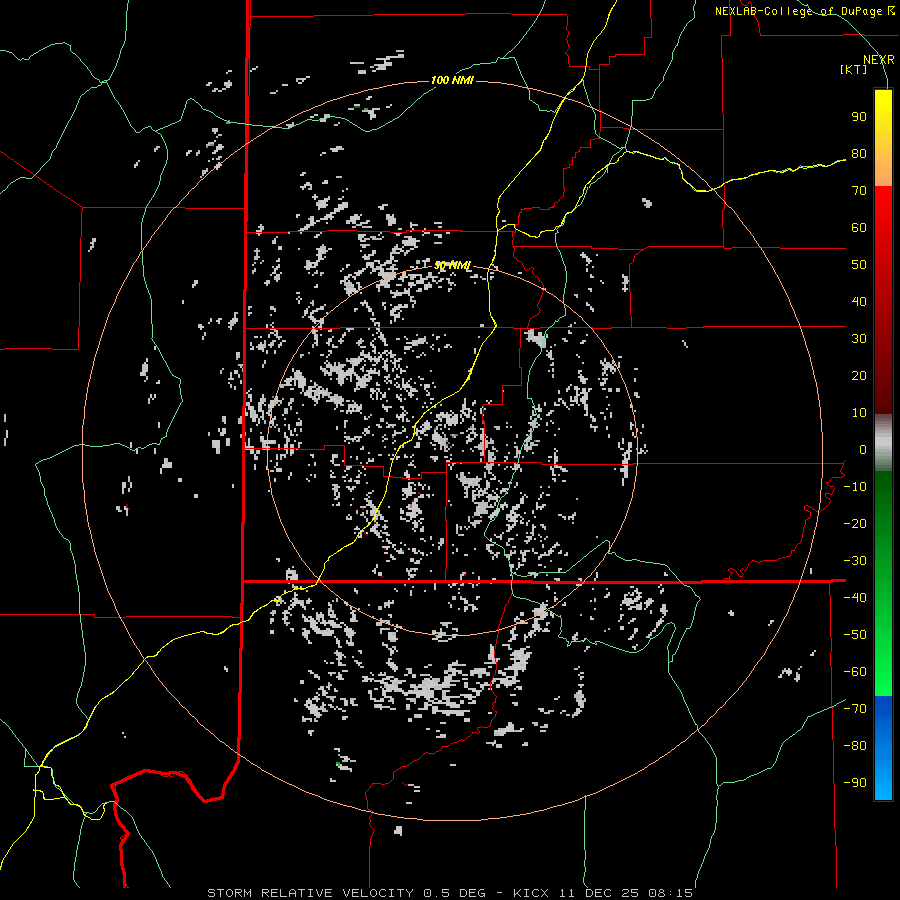Screen dimensions: 900x900
Task: Click the STORM RELATIVE VELOCITY 0.5 DEG caption
Action: coord(346,893)
